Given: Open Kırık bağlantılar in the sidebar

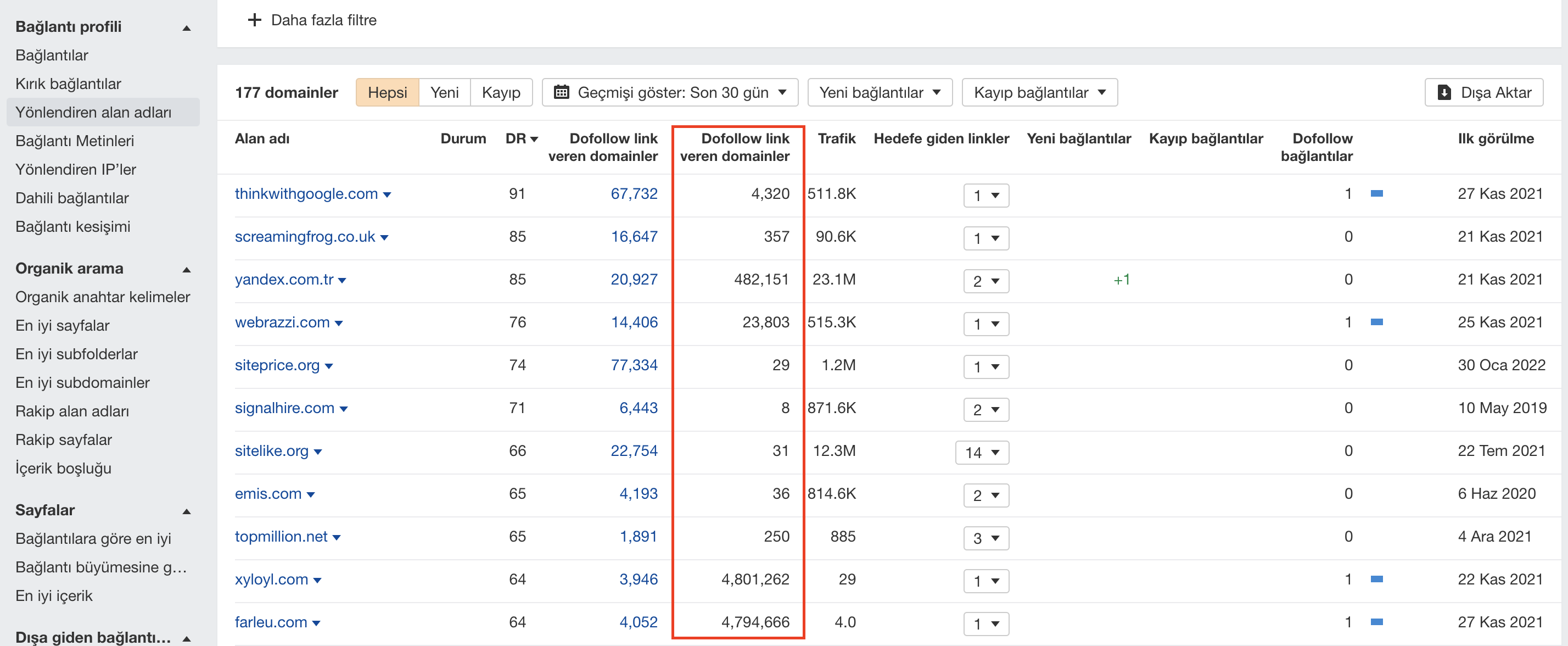Looking at the screenshot, I should [68, 84].
